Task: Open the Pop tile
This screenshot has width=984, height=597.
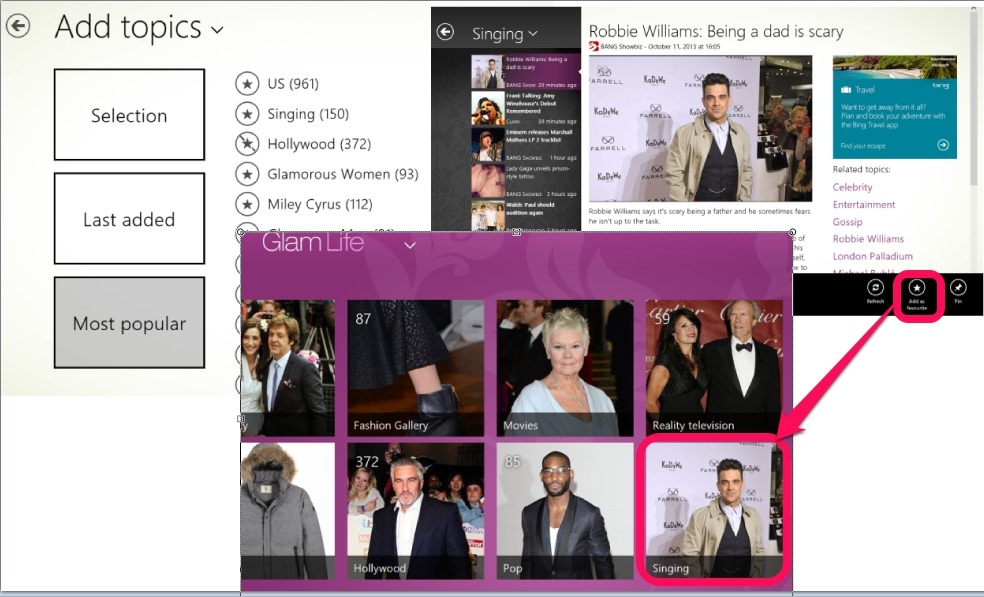Action: coord(565,511)
